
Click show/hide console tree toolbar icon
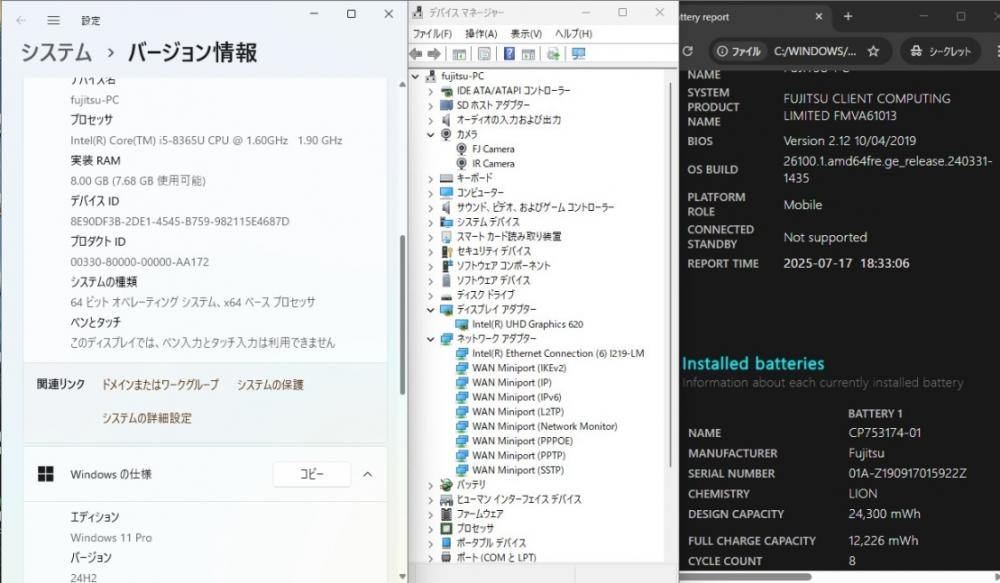point(459,54)
